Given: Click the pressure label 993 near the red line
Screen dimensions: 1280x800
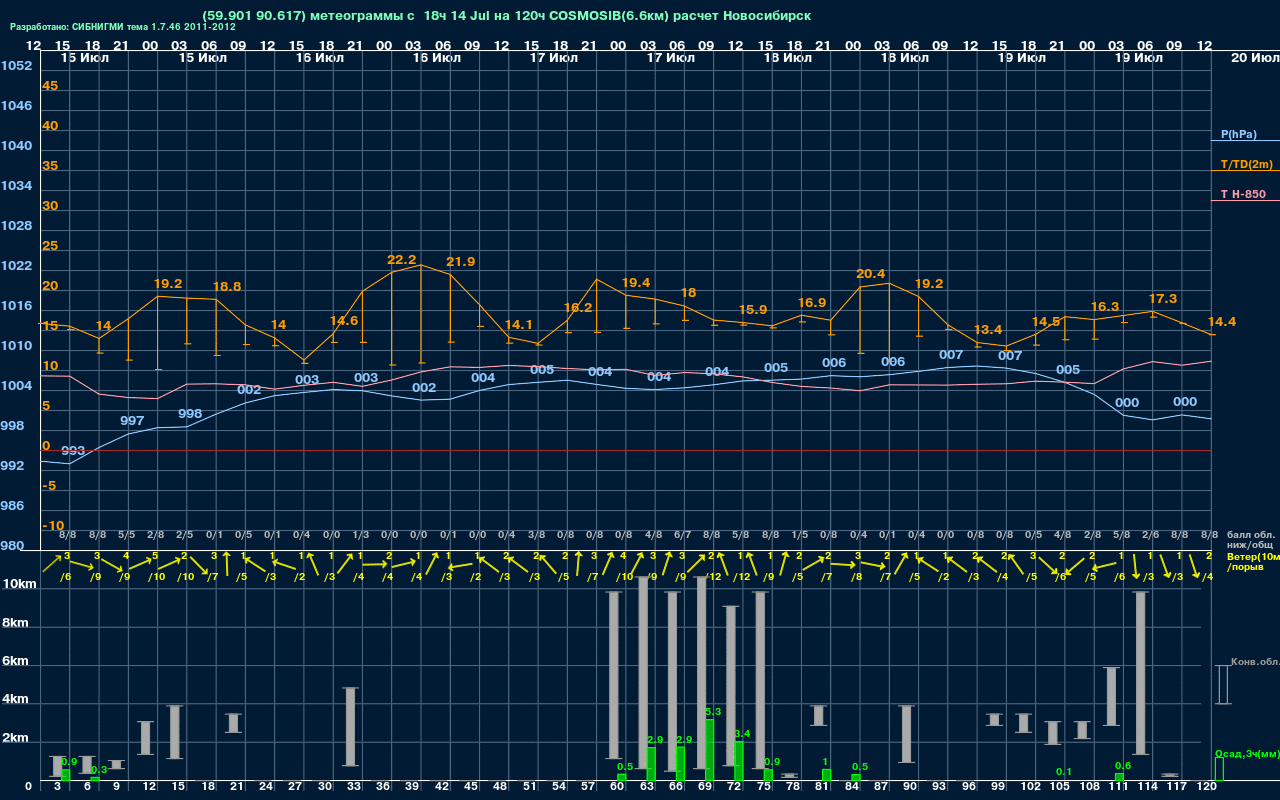Looking at the screenshot, I should point(73,451).
